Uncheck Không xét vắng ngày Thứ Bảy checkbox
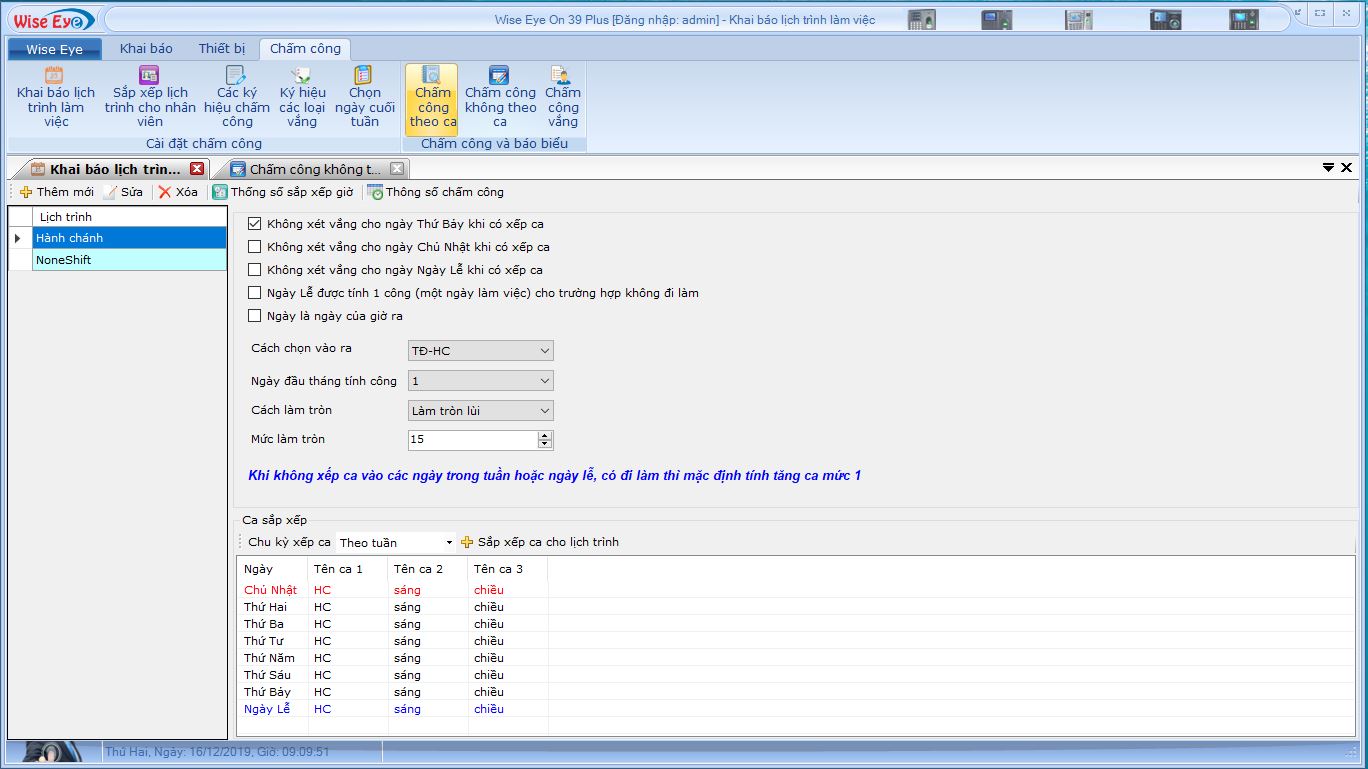 pyautogui.click(x=255, y=224)
